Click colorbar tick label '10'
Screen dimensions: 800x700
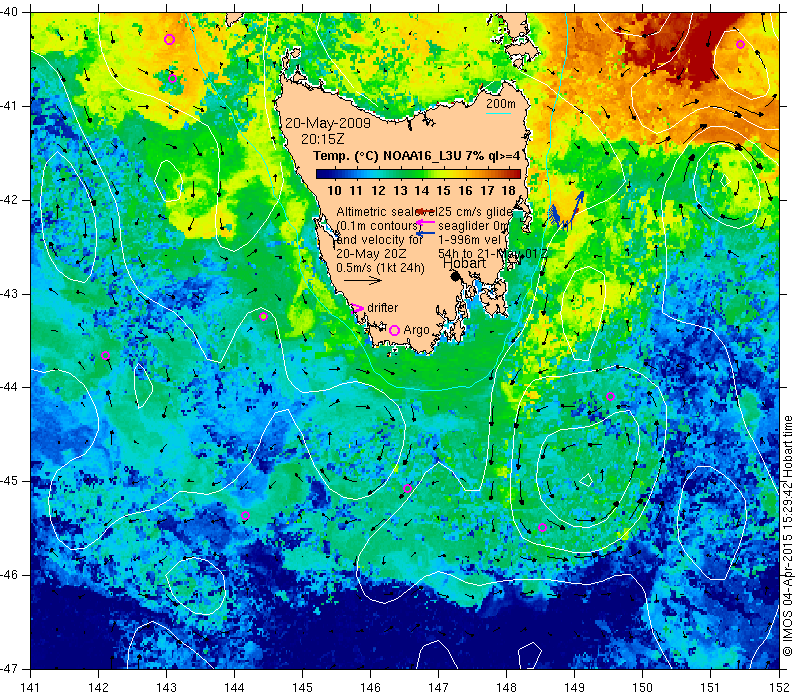pos(334,190)
